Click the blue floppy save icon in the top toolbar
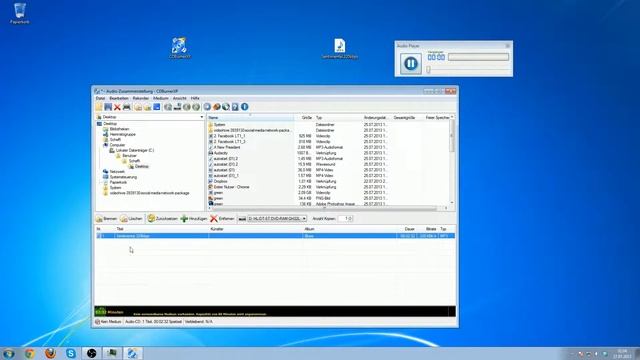This screenshot has height=360, width=640. pos(108,107)
